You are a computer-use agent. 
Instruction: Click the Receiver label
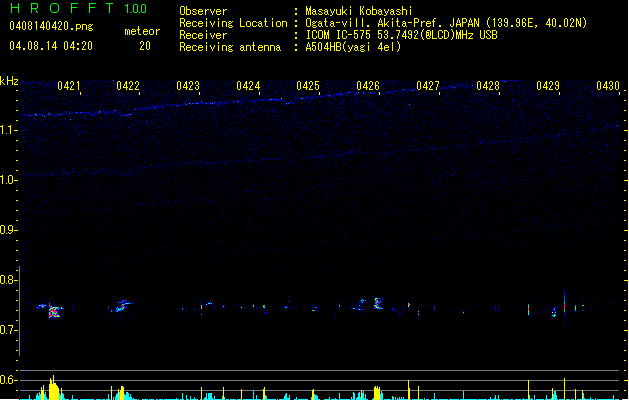click(203, 35)
